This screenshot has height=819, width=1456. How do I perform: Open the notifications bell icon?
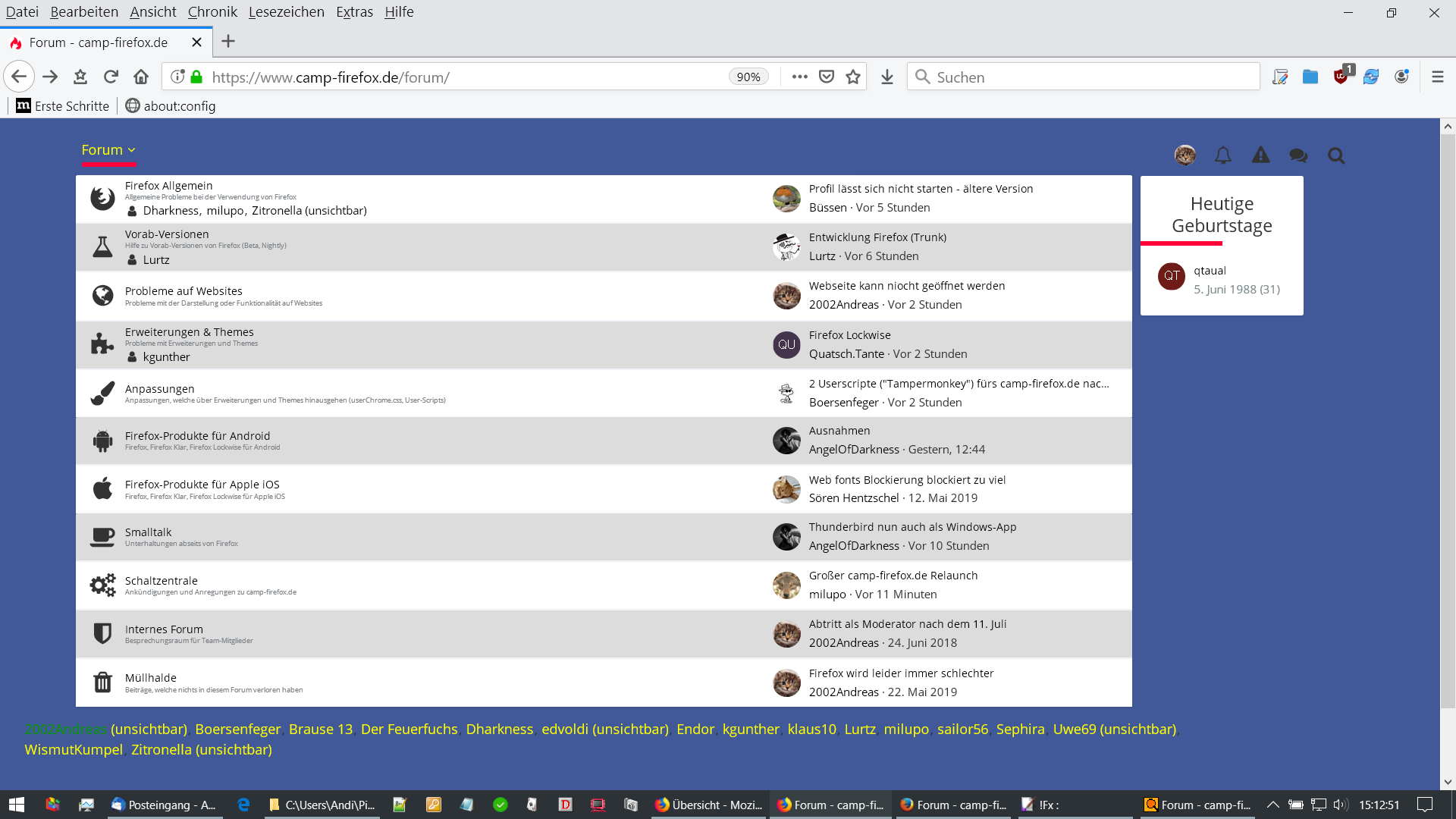coord(1222,155)
